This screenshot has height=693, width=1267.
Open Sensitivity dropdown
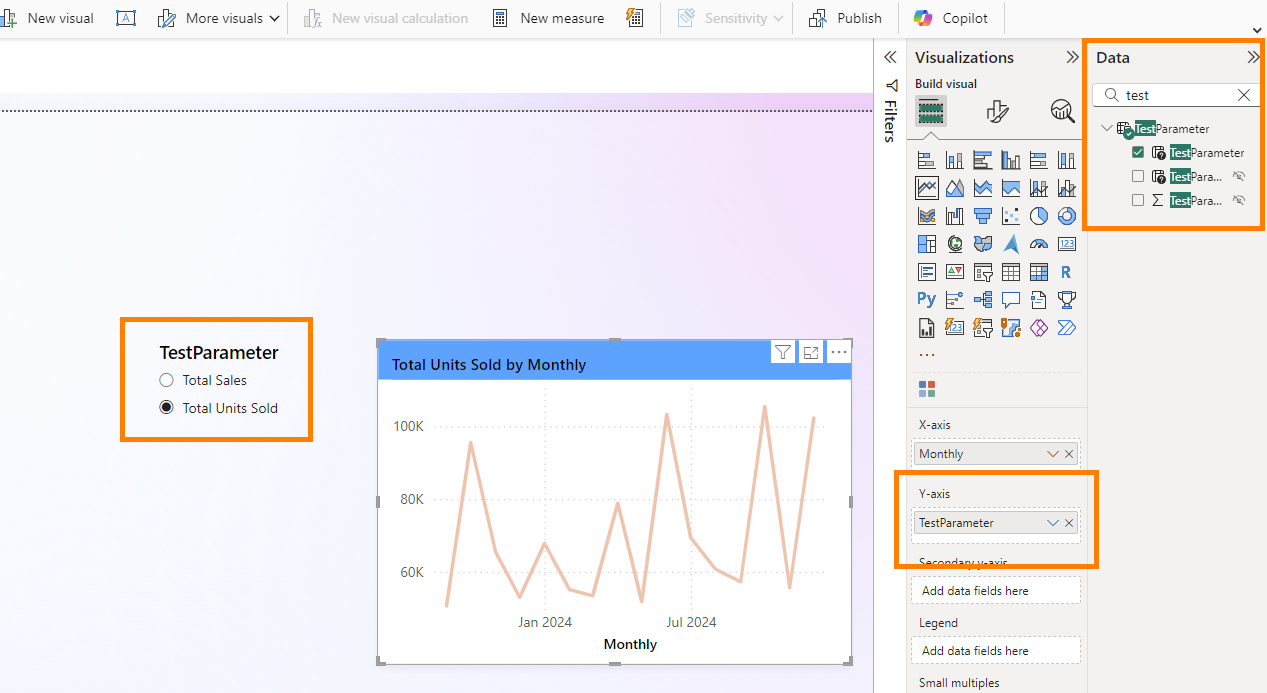[x=730, y=18]
